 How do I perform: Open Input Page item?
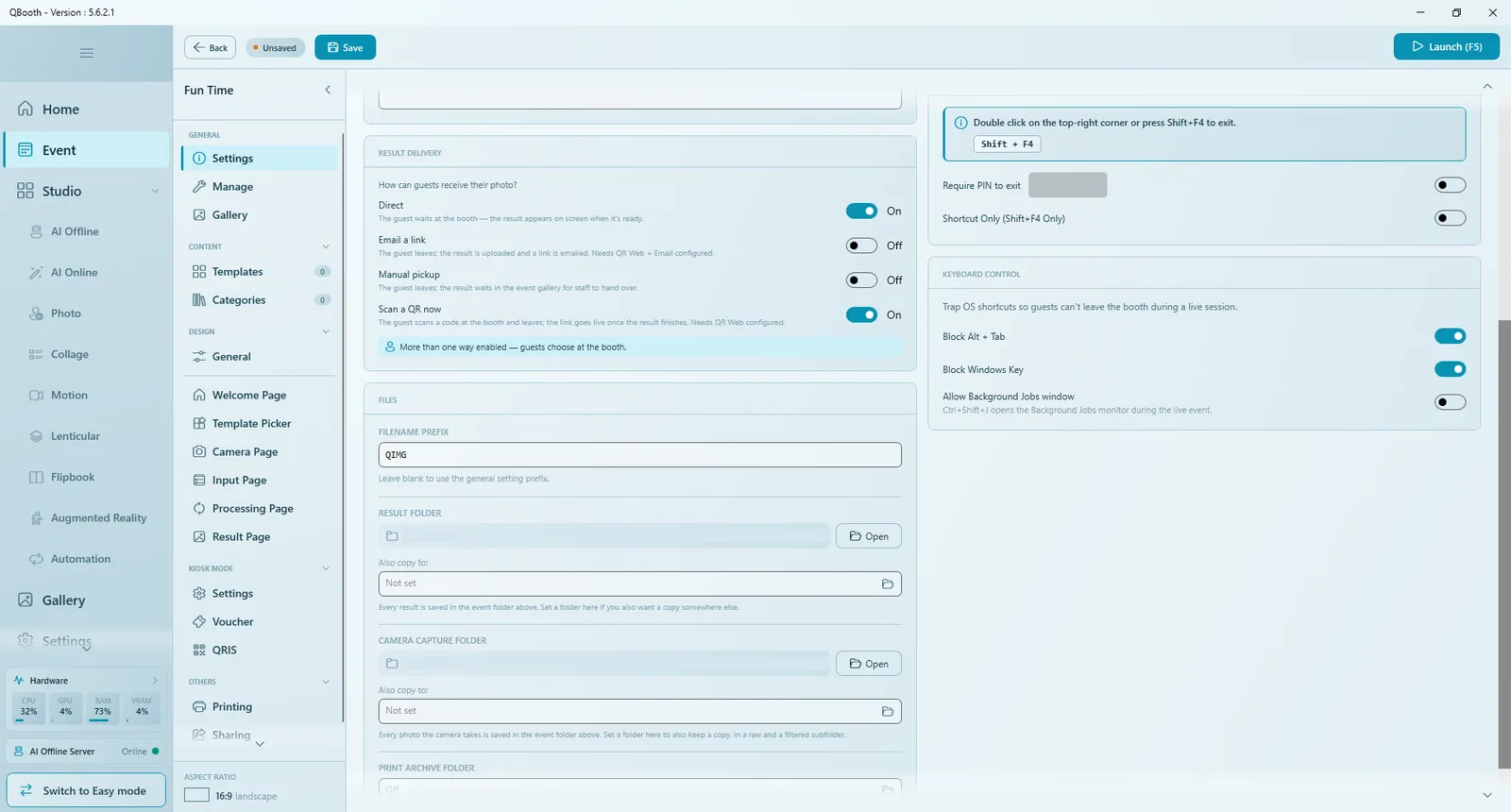coord(260,481)
